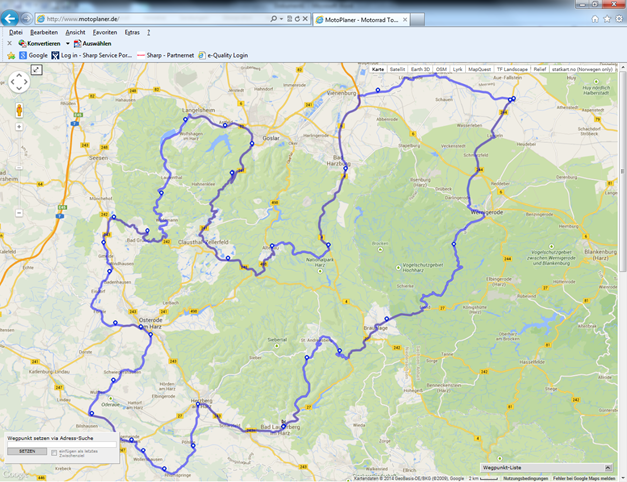This screenshot has height=482, width=627.
Task: Open the Extras menu
Action: pos(132,32)
